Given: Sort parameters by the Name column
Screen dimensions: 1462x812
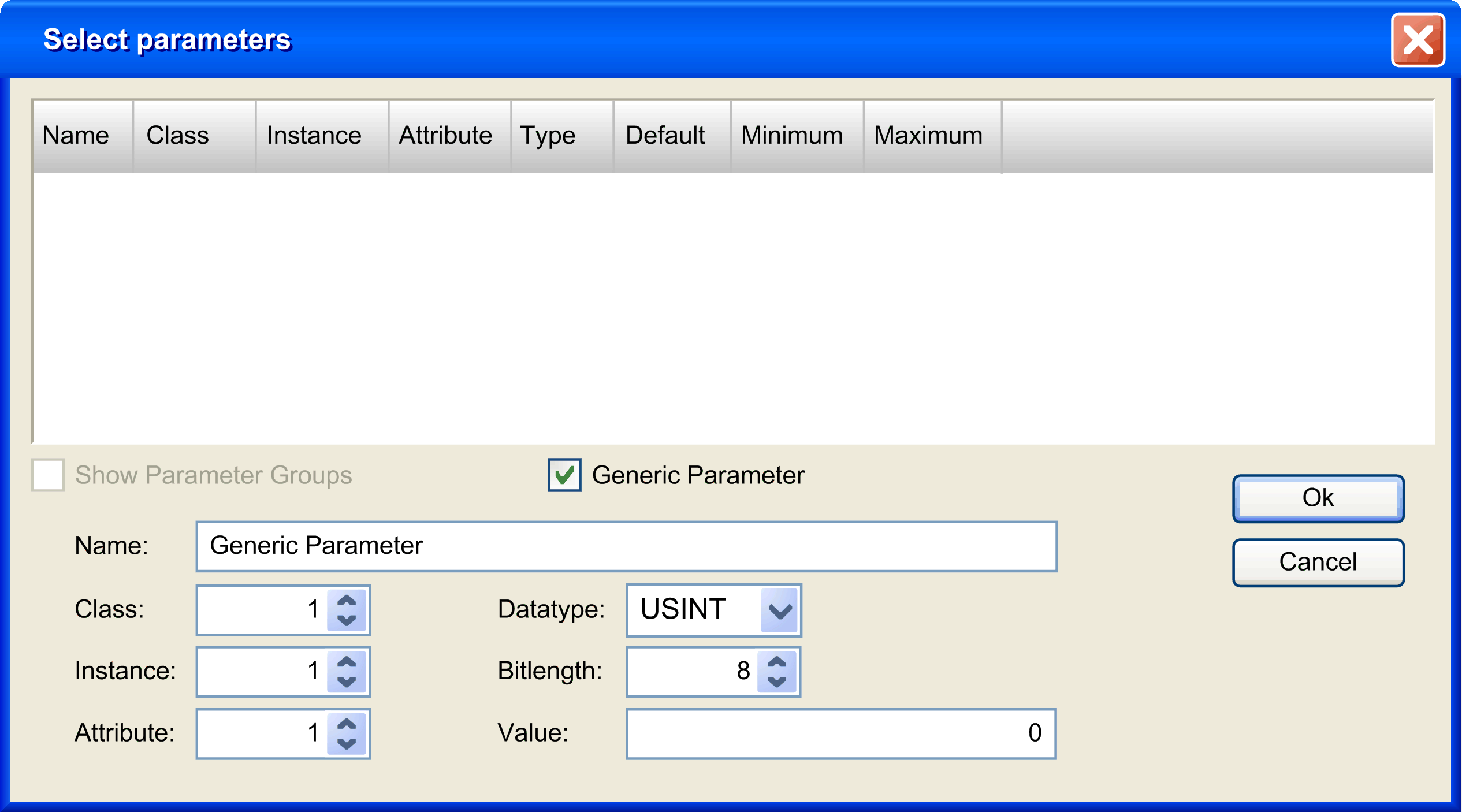Looking at the screenshot, I should click(x=76, y=135).
